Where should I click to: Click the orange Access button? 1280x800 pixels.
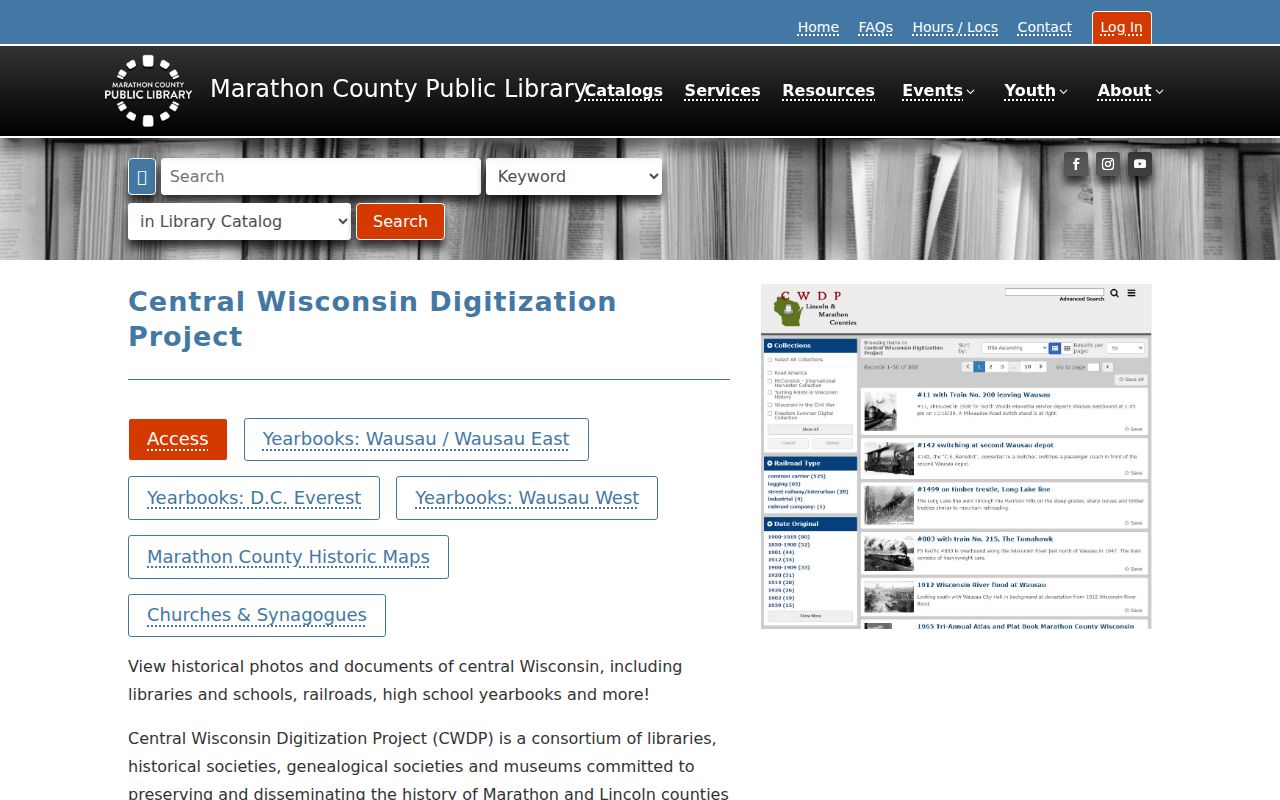click(178, 439)
